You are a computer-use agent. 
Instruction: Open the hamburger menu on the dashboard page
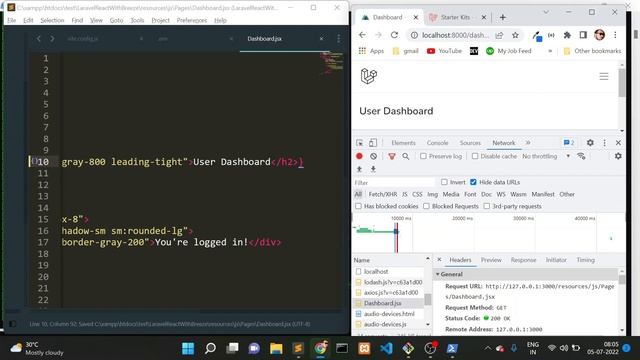604,76
